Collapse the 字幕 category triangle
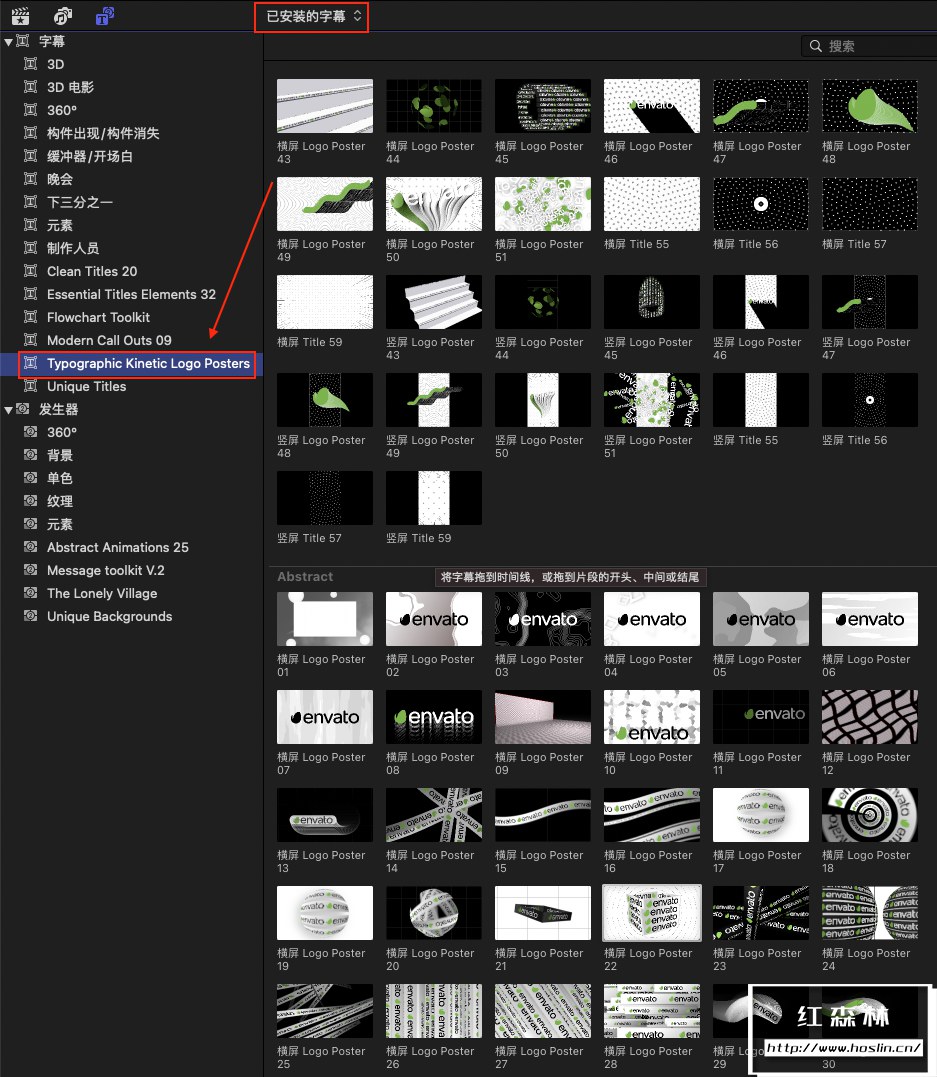 (x=8, y=42)
